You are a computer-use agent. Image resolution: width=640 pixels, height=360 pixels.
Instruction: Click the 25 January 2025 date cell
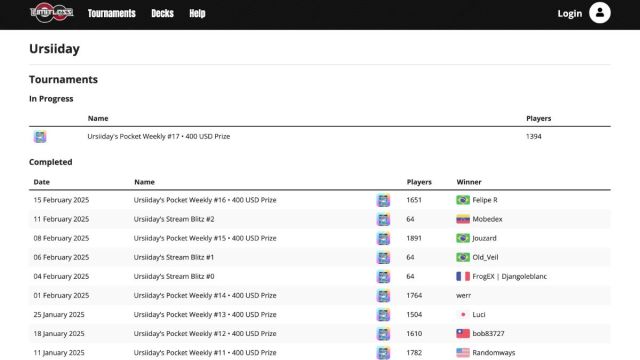(x=59, y=315)
